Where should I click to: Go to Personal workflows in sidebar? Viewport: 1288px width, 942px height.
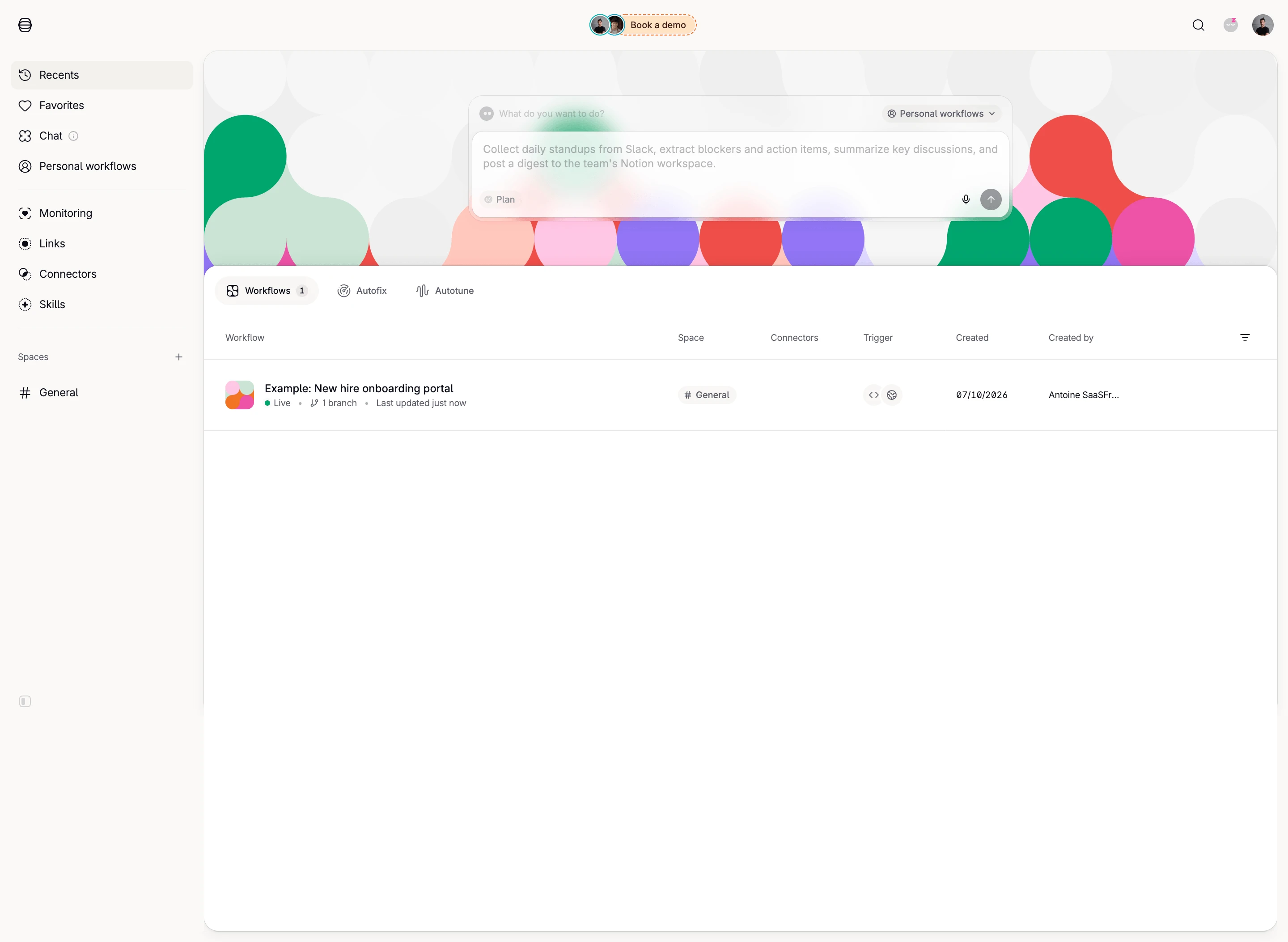click(102, 166)
